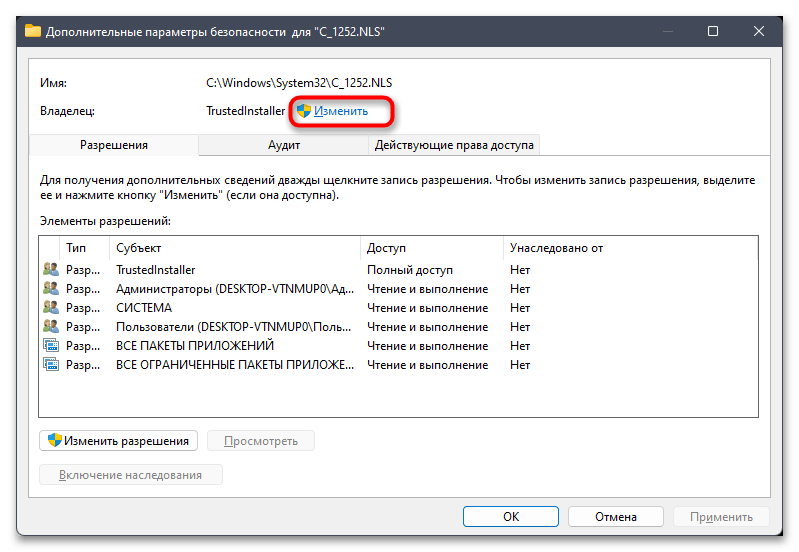Screen dimensions: 799x552
Task: Switch to the Разрешения tab
Action: [x=114, y=145]
